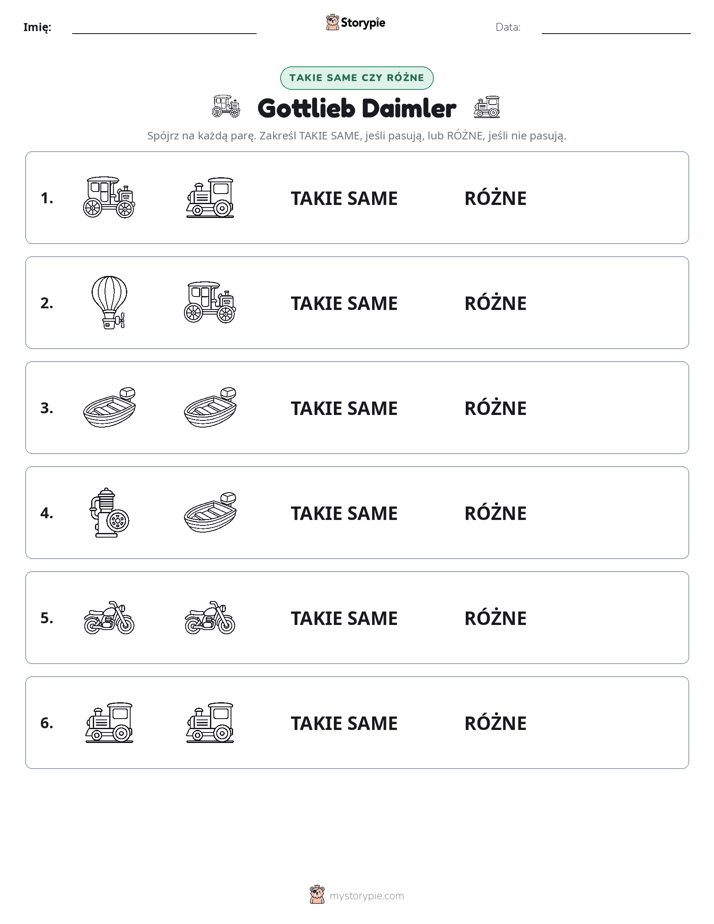Click the locomotive icon right of the Gottlieb Daimler title

coord(487,107)
